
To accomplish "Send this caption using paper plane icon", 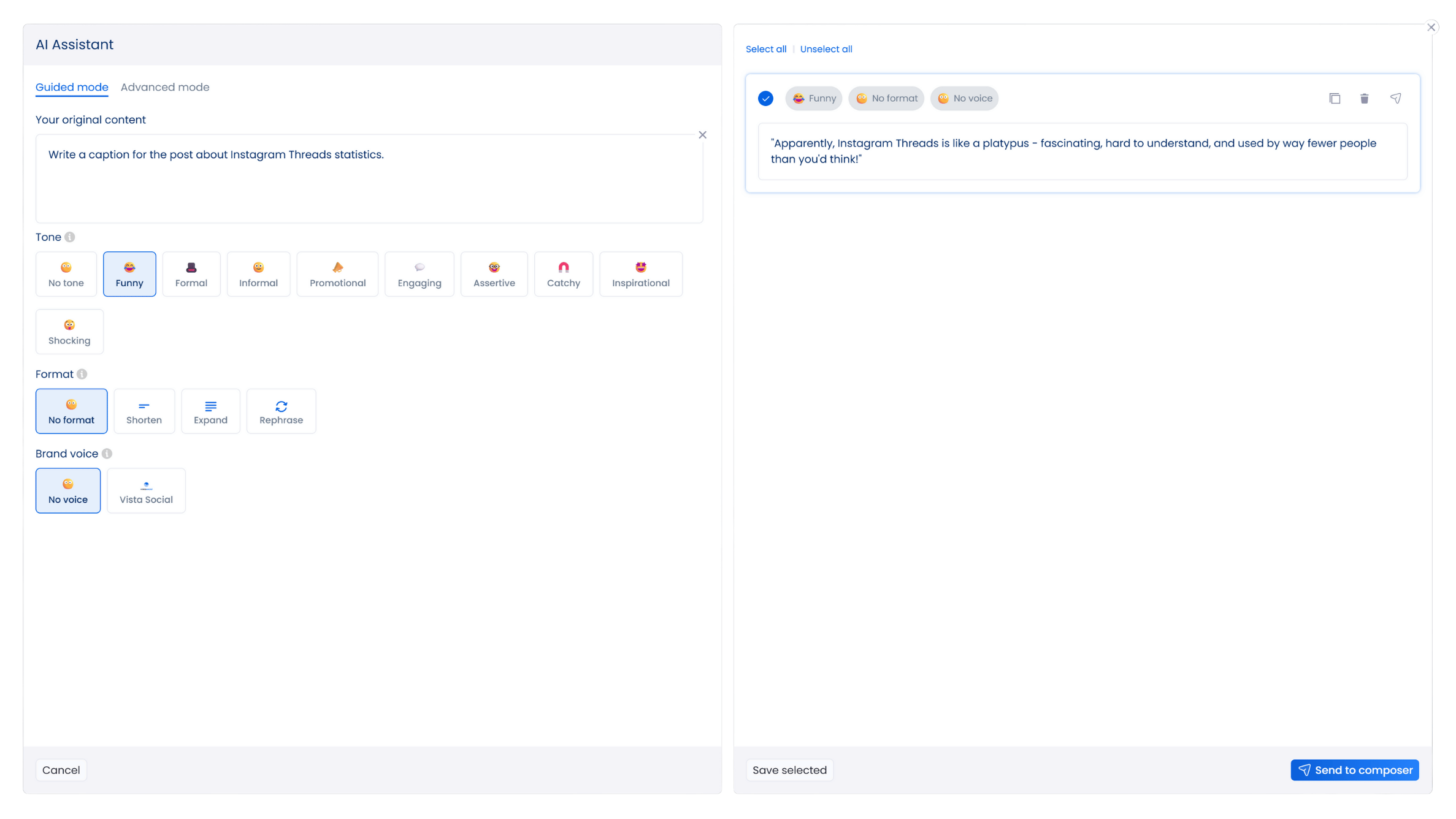I will point(1395,98).
